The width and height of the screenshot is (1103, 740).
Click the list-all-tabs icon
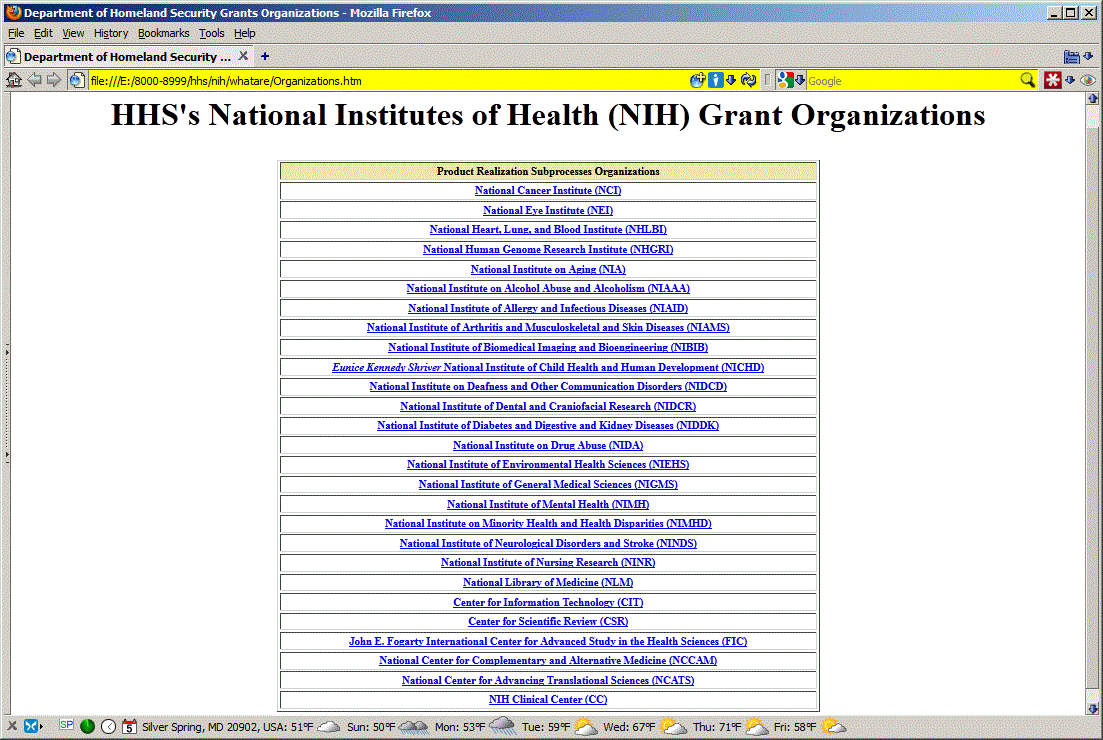pyautogui.click(x=1071, y=57)
